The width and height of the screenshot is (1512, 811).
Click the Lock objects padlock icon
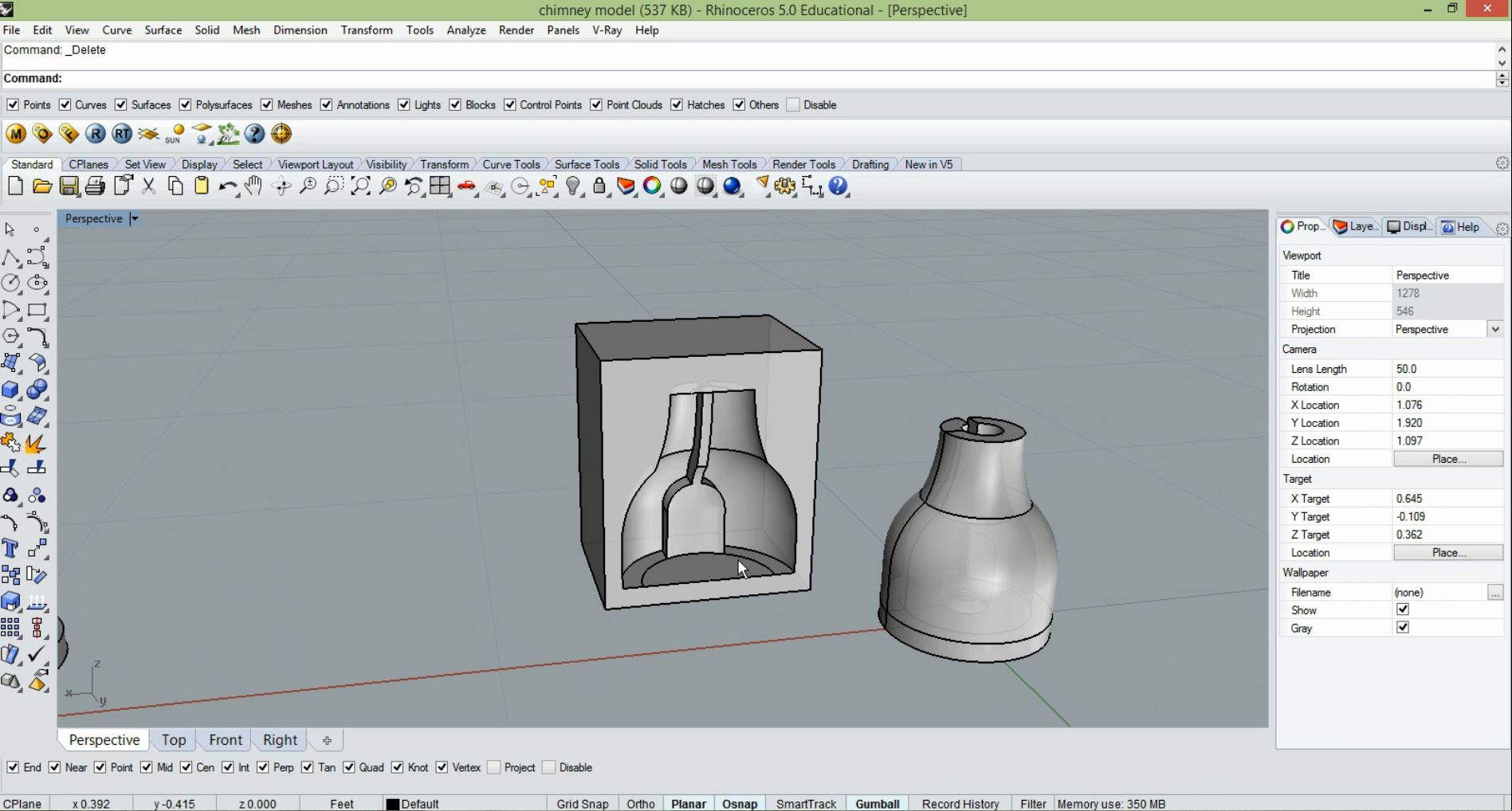[599, 186]
